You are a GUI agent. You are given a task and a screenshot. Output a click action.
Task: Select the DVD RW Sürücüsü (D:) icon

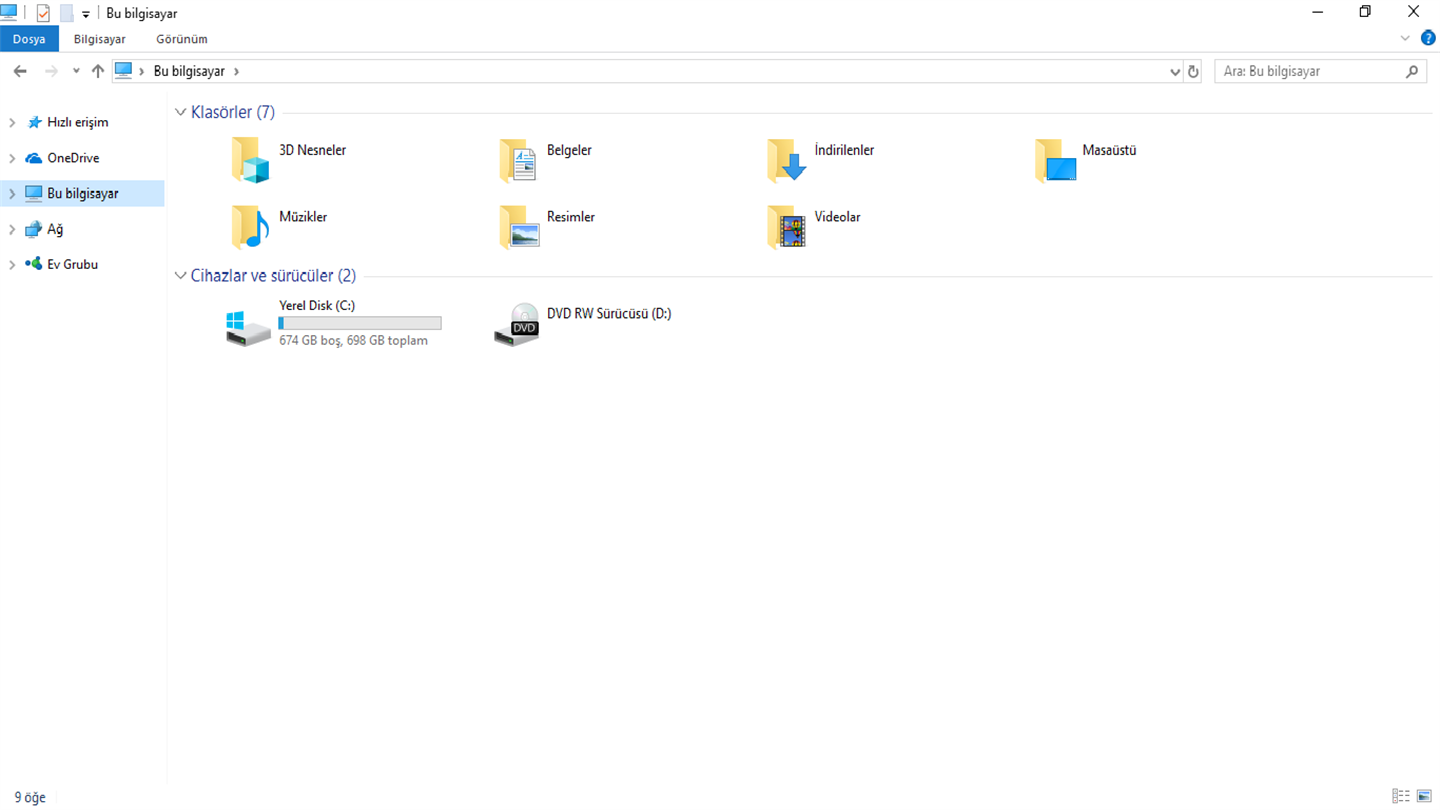click(x=517, y=325)
